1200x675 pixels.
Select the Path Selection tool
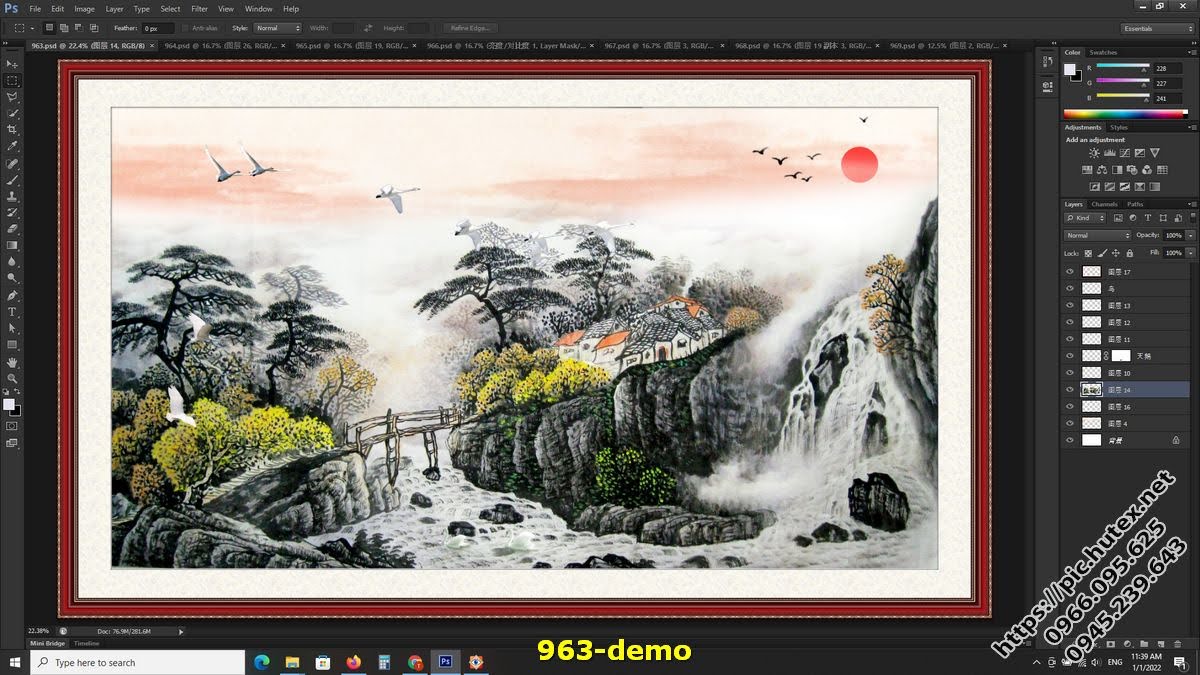click(12, 328)
